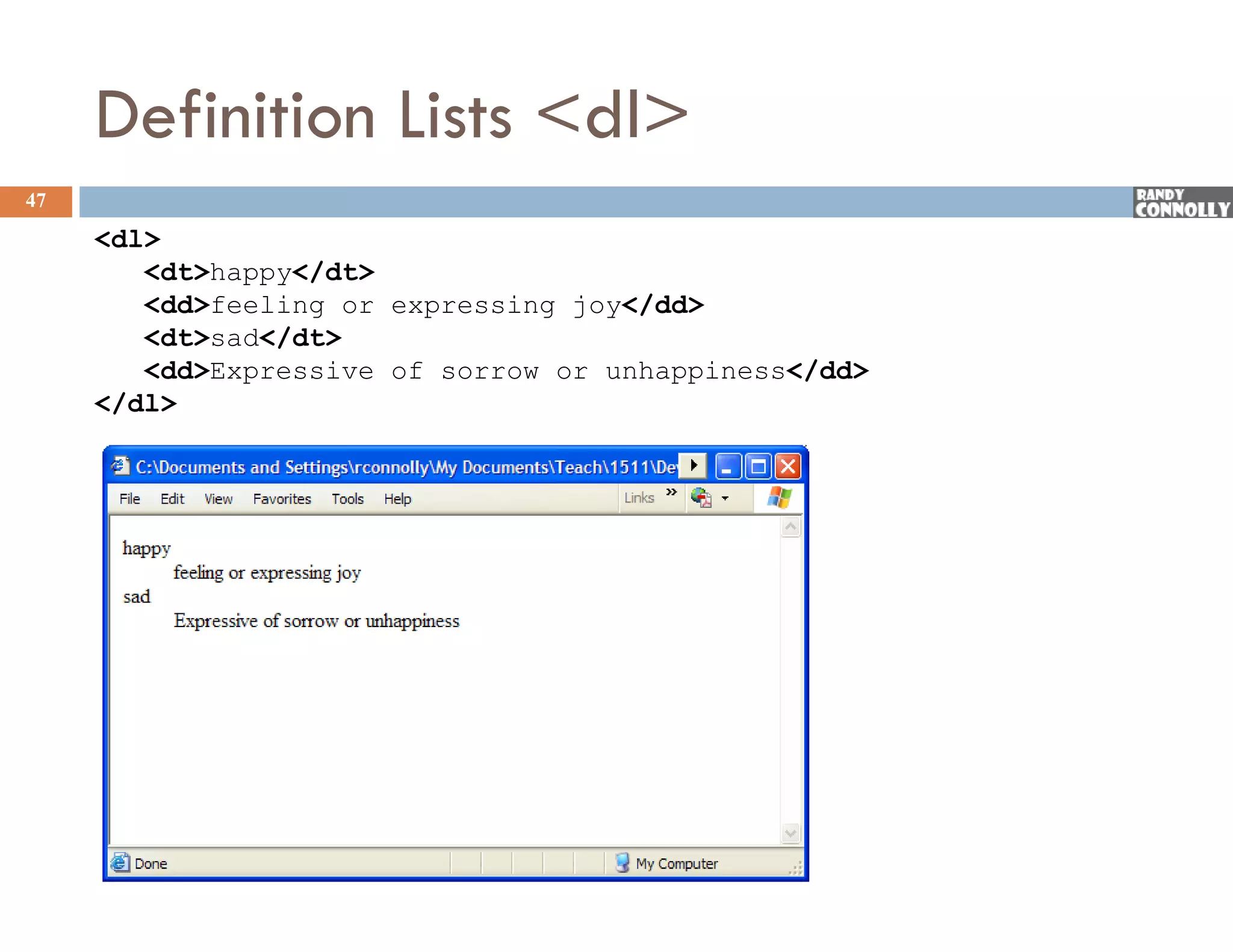
Task: Click the term 'sad' in the page
Action: [x=136, y=596]
